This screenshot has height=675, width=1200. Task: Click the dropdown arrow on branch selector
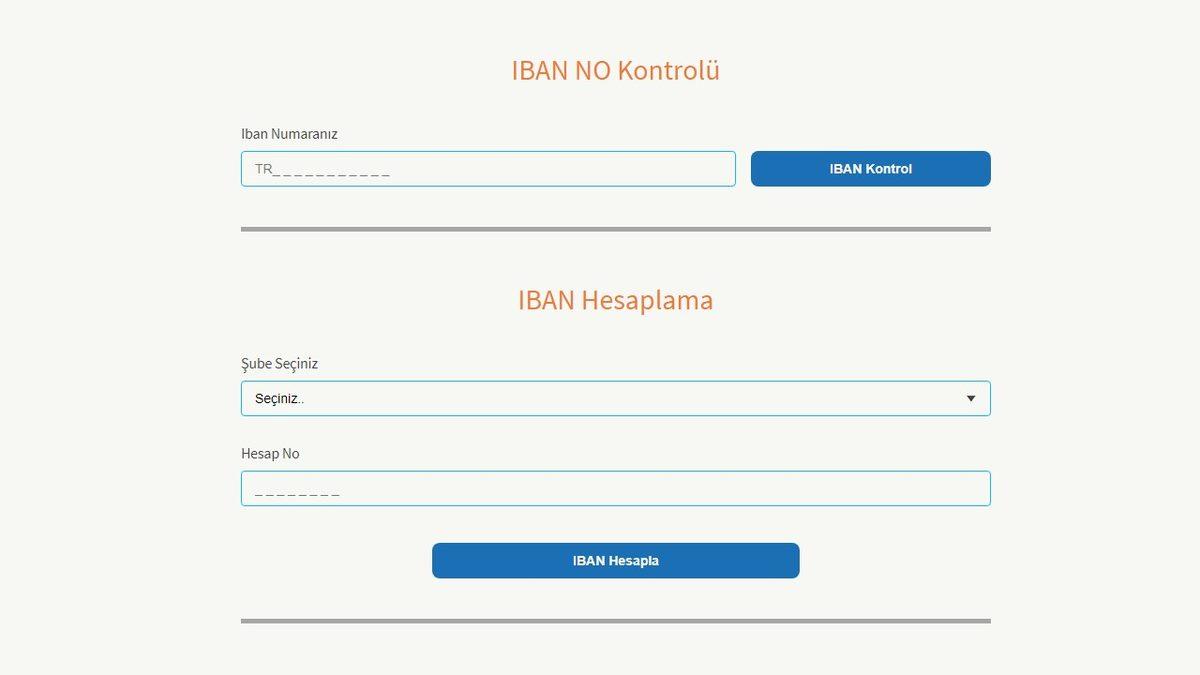click(x=970, y=398)
